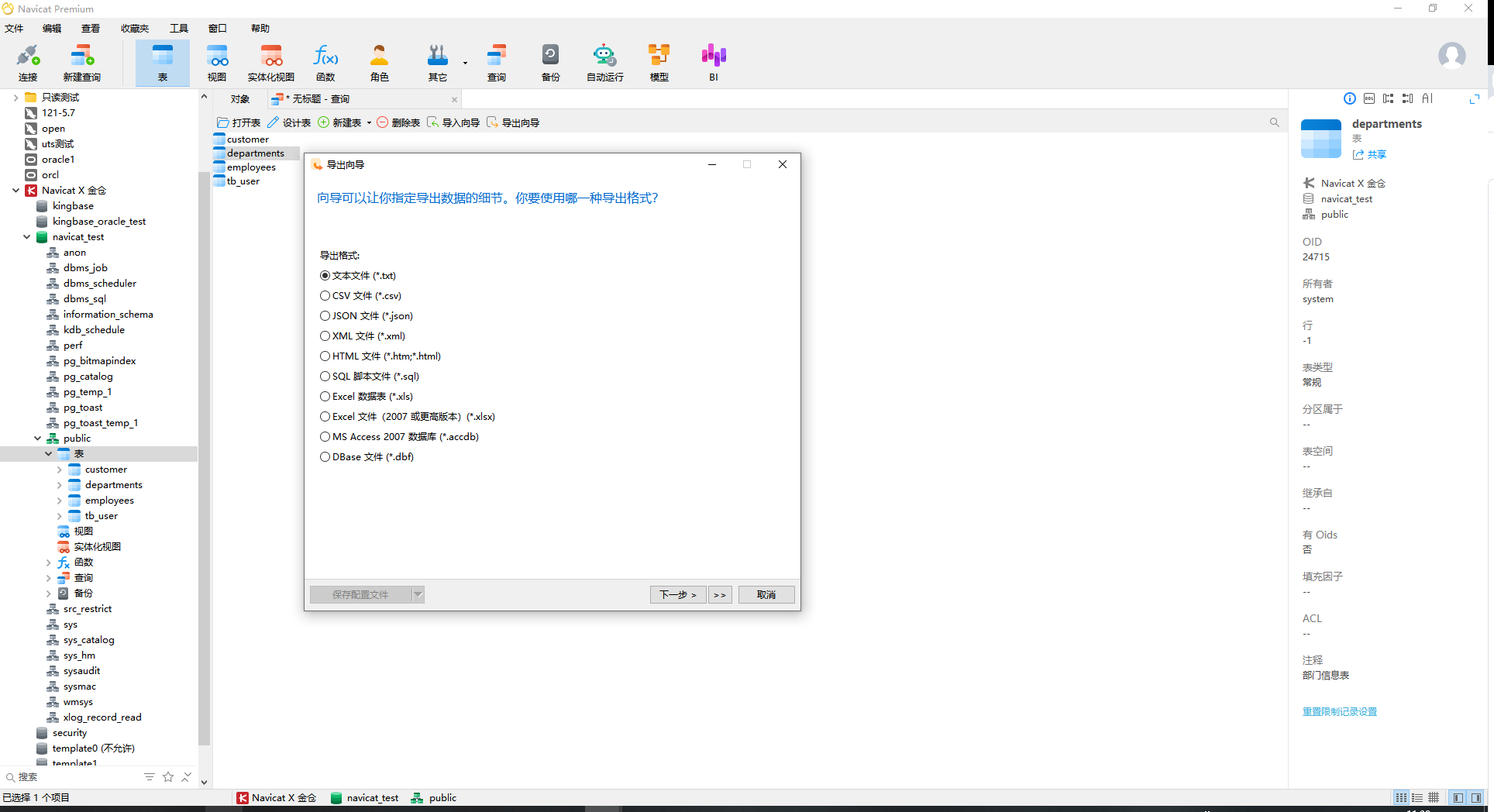
Task: Select kingbase_oracle_test database in tree
Action: pyautogui.click(x=99, y=222)
